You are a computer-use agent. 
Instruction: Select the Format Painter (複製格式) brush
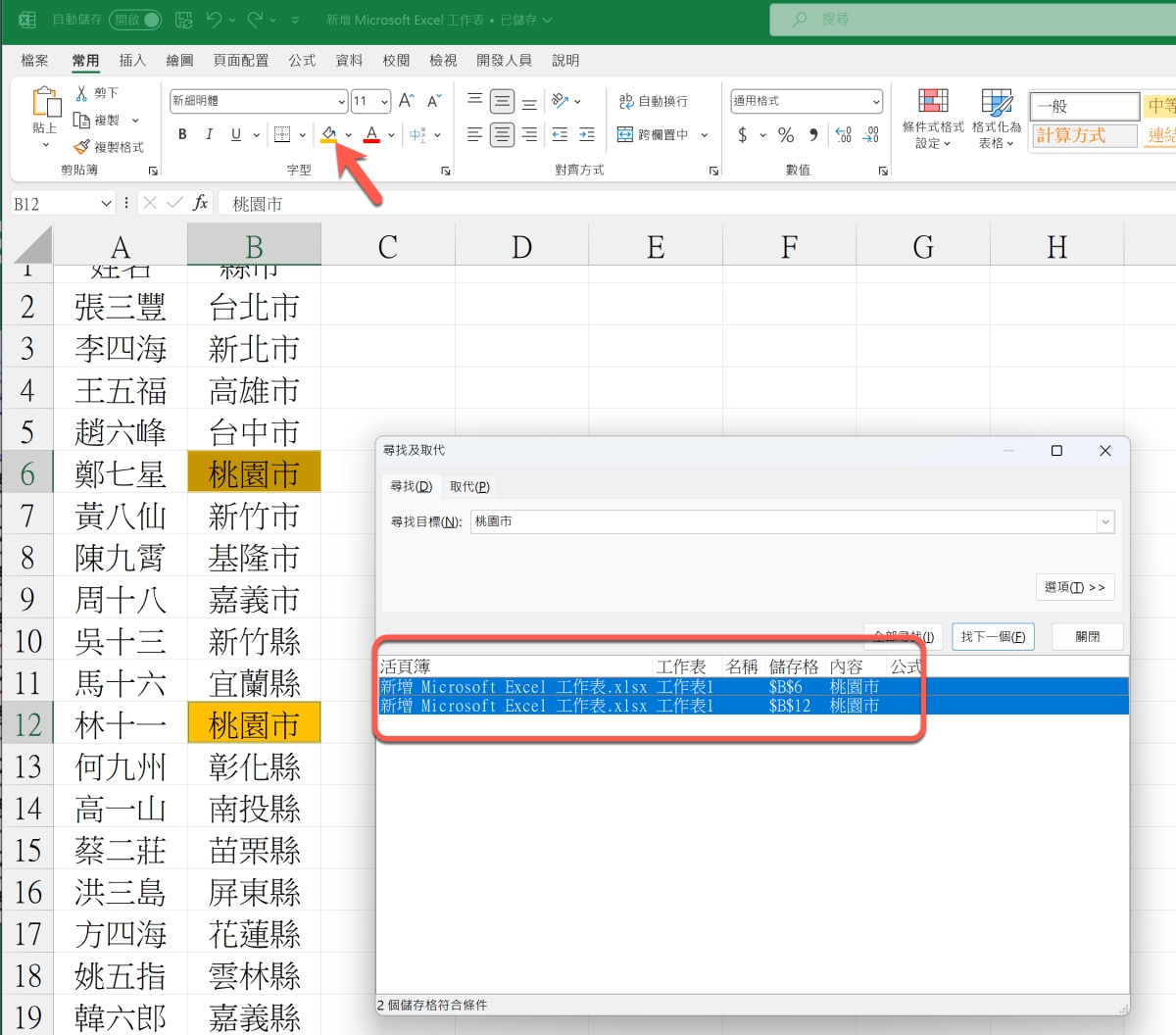tap(82, 147)
